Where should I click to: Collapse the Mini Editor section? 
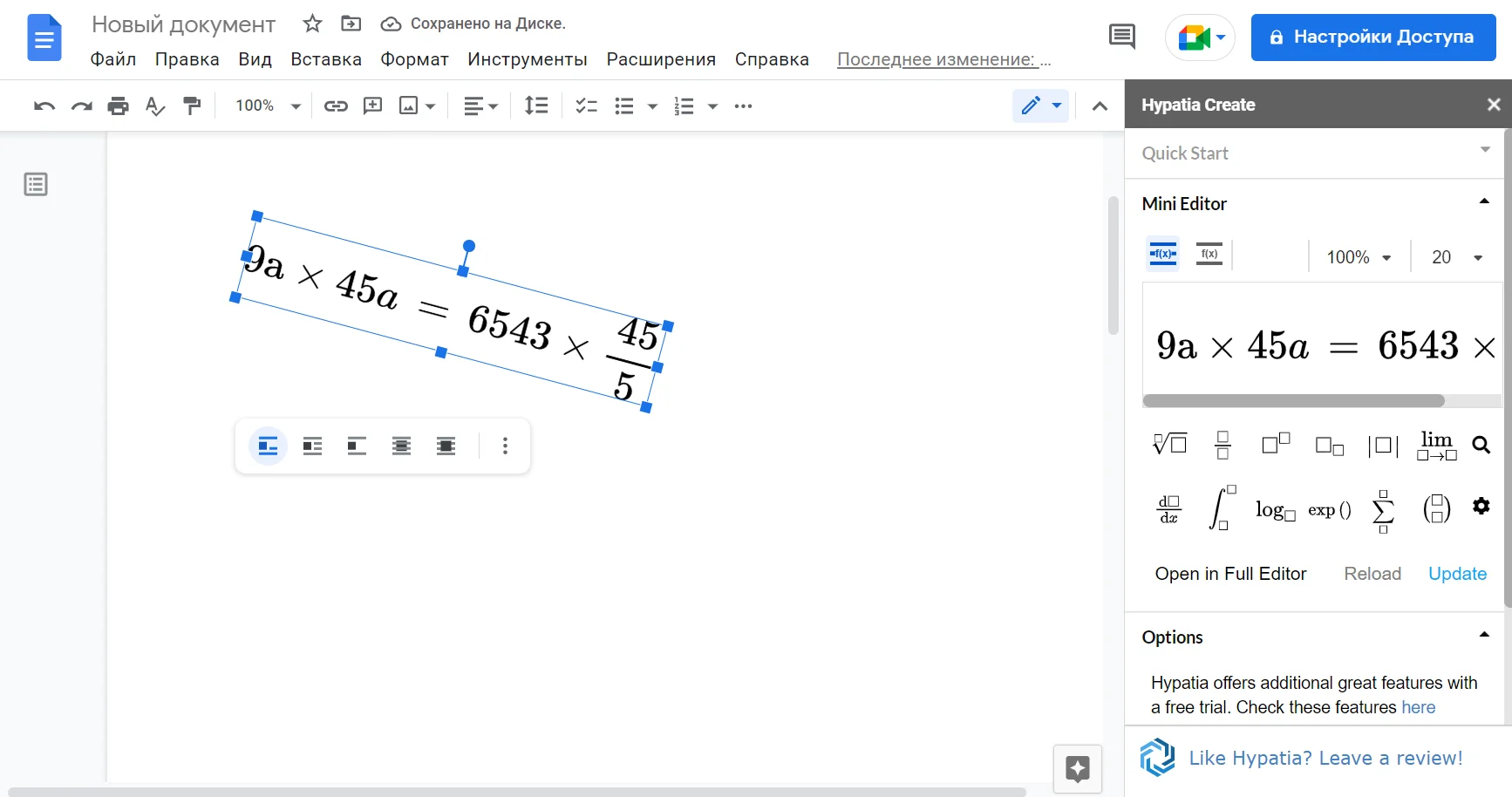1483,202
